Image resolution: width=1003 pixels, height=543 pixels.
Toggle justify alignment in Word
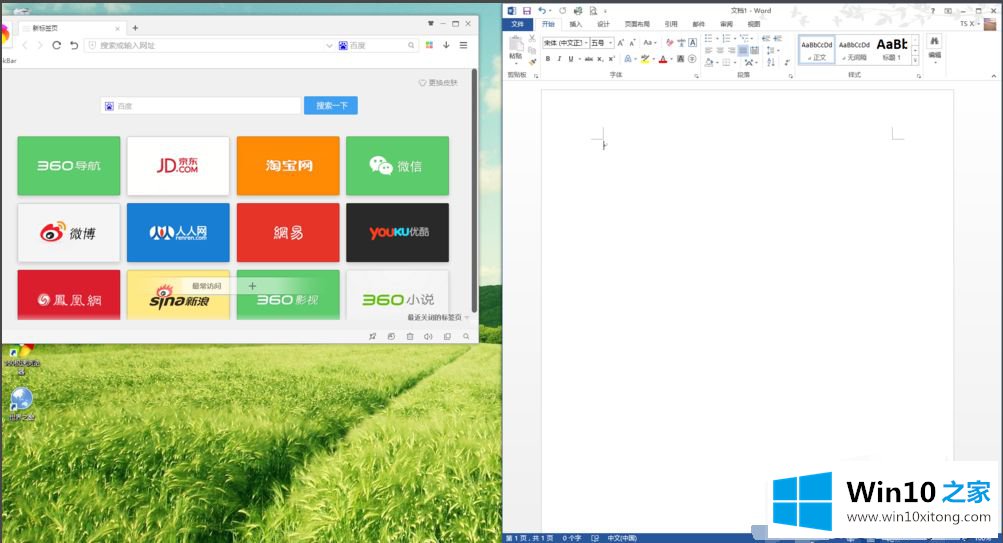point(743,51)
